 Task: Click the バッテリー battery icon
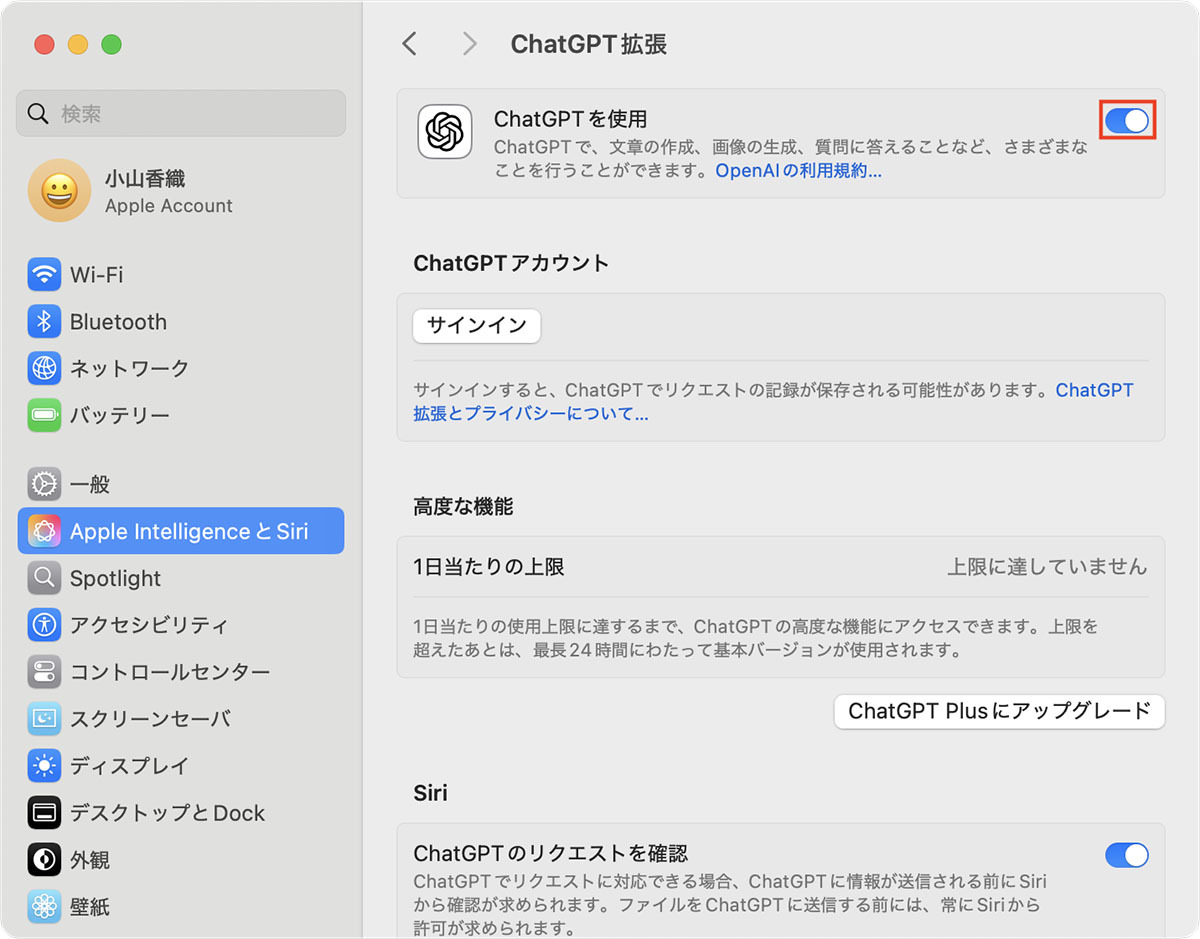44,415
